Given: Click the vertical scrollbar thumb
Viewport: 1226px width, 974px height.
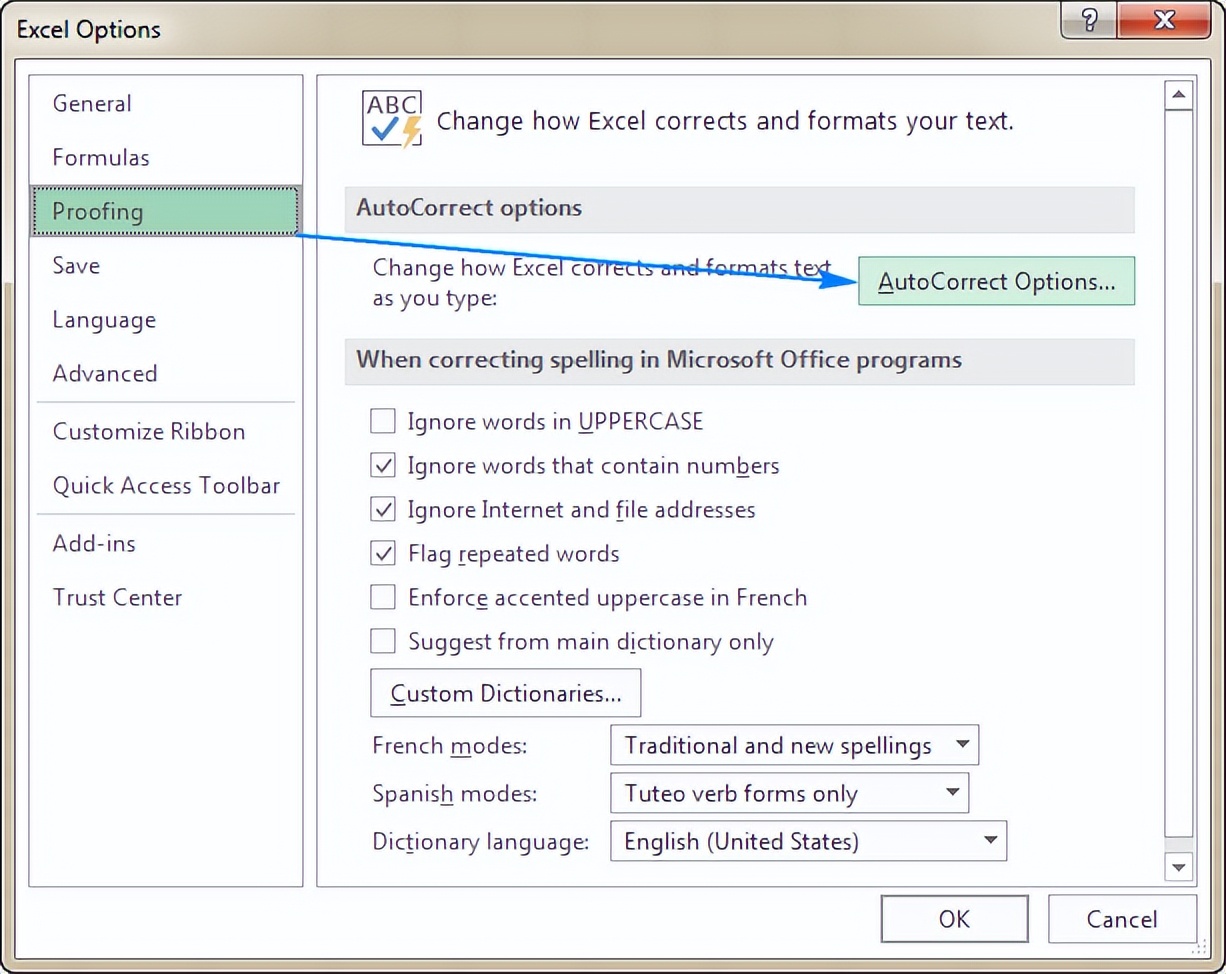Looking at the screenshot, I should click(x=1179, y=474).
